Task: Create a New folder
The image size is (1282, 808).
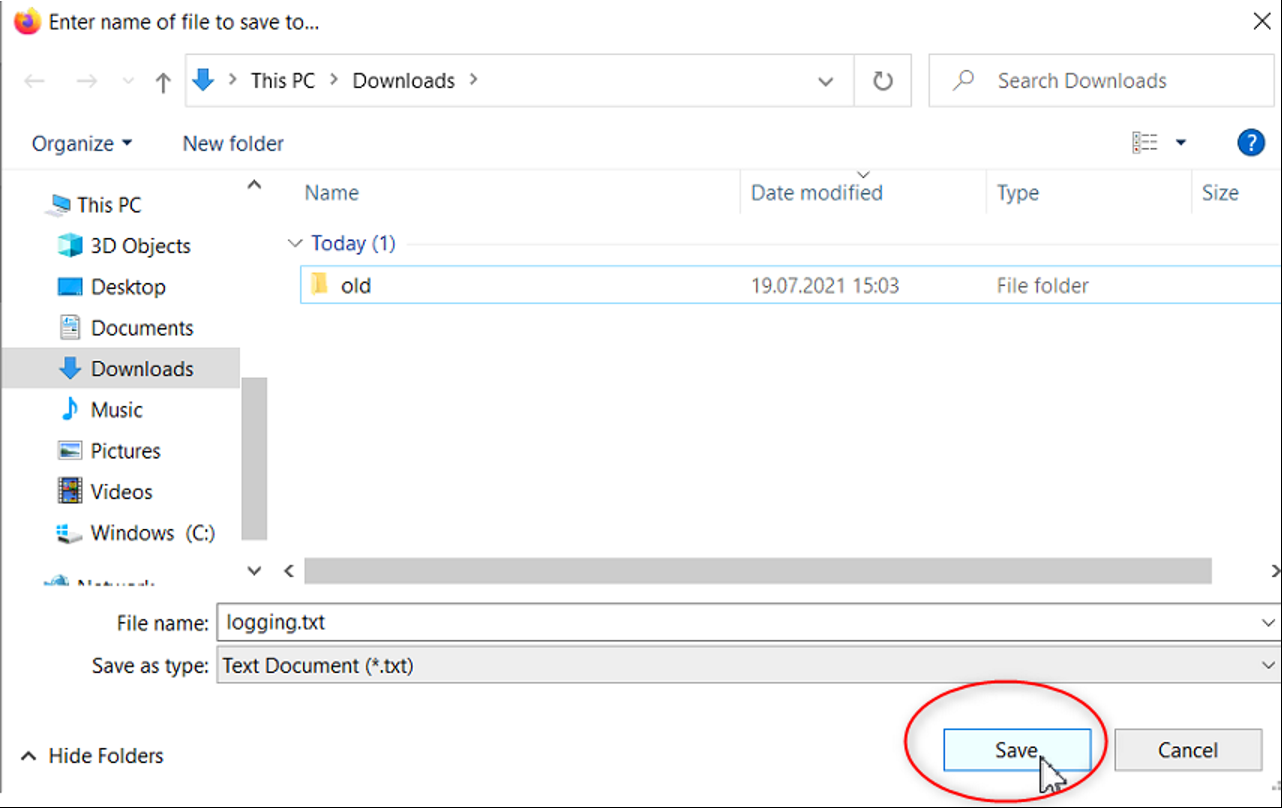Action: [233, 144]
